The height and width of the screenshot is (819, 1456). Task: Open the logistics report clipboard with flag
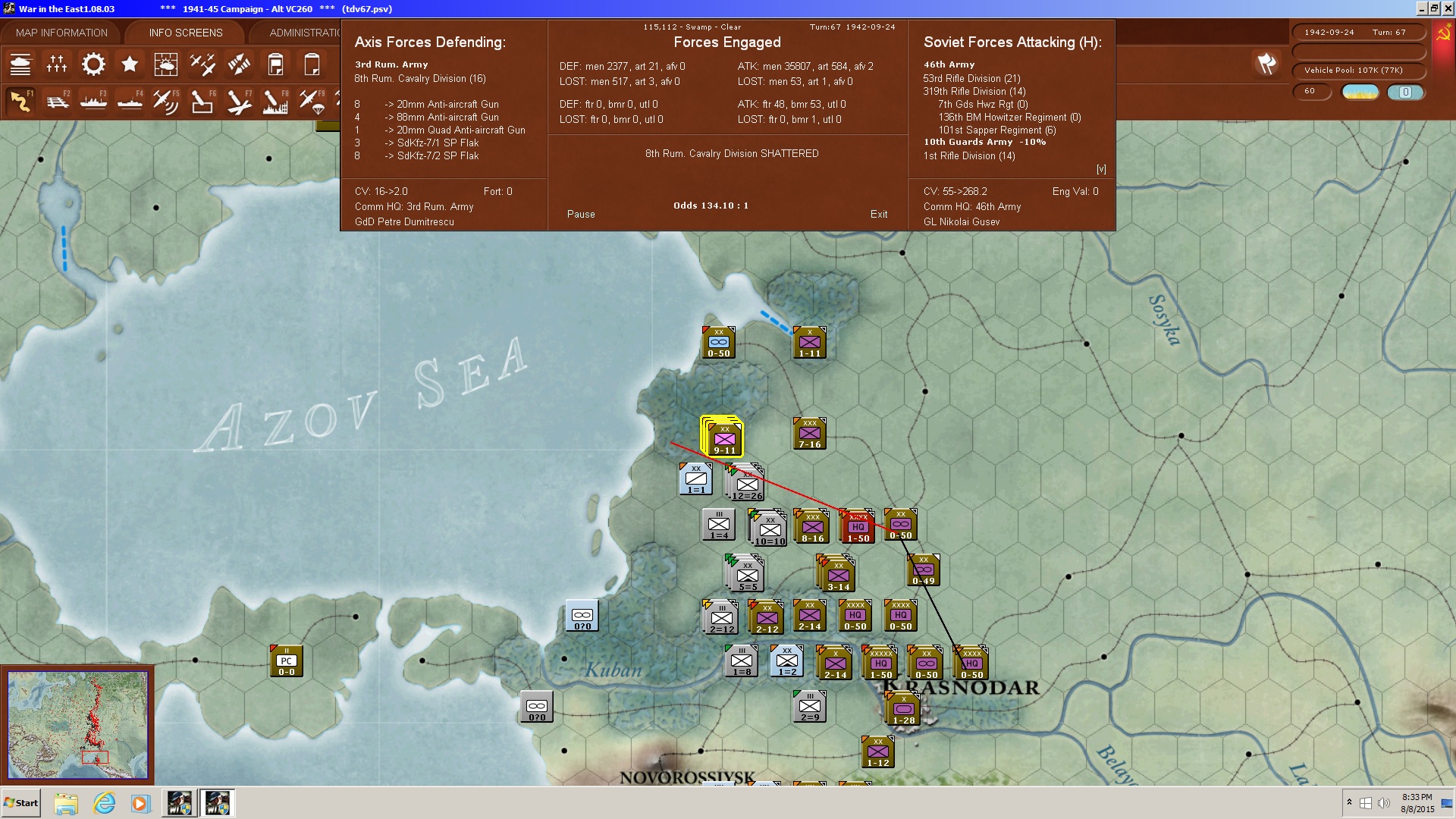pyautogui.click(x=275, y=64)
